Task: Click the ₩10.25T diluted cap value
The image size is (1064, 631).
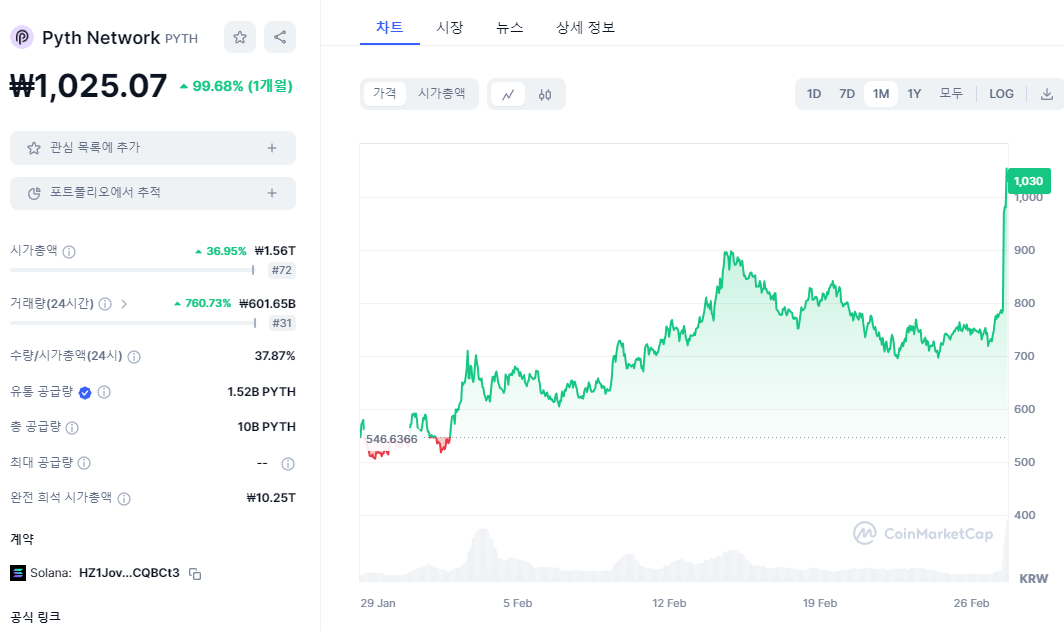Action: click(271, 498)
